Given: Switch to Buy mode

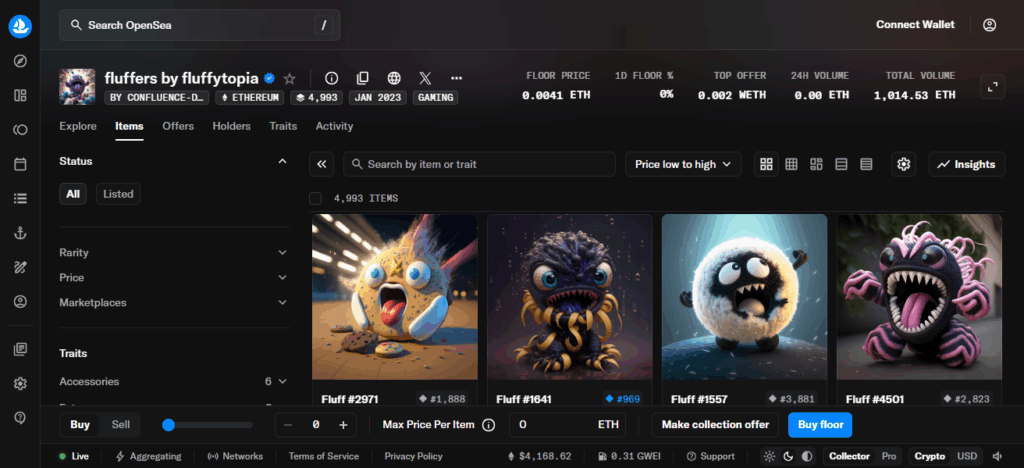Looking at the screenshot, I should pos(80,425).
